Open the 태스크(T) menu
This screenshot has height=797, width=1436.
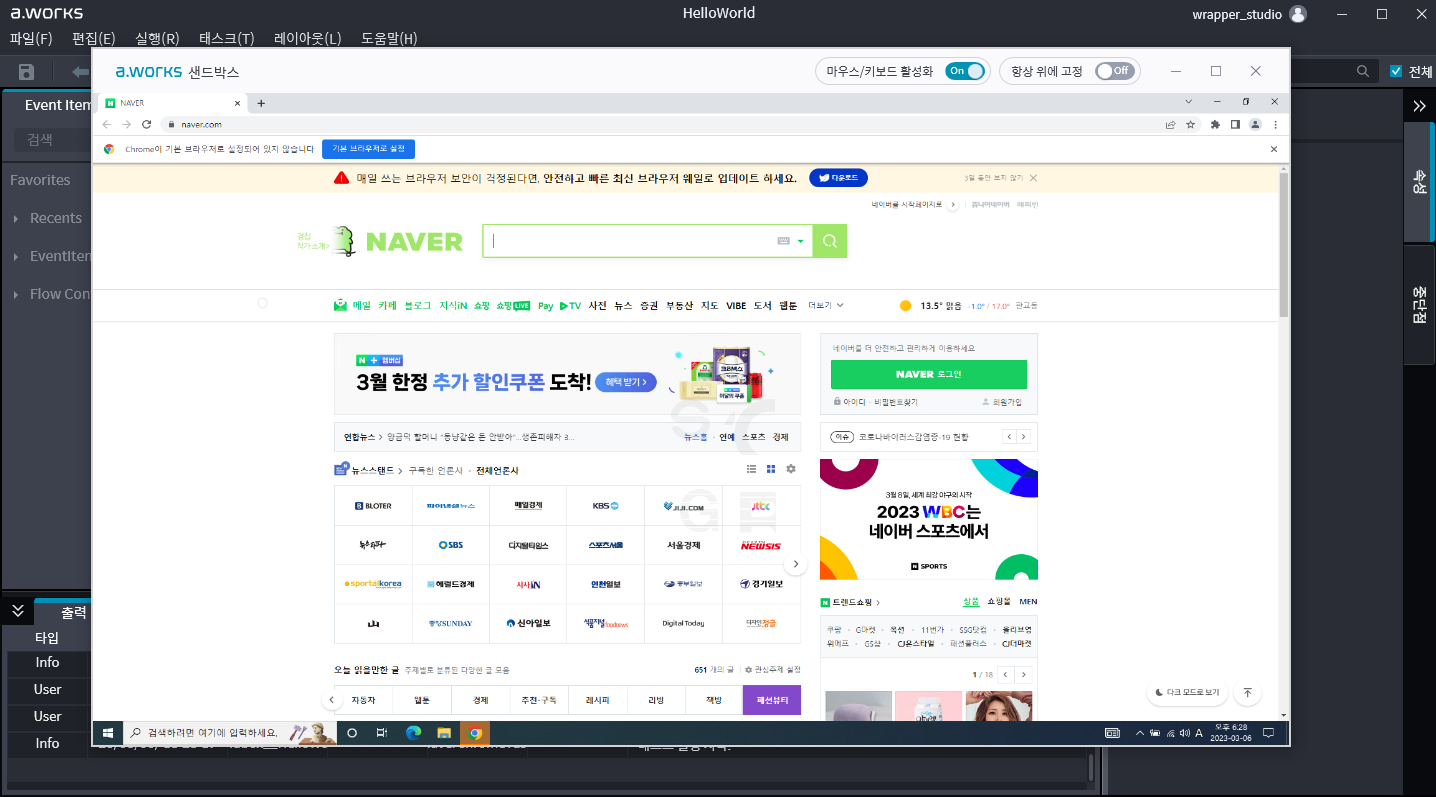(x=227, y=38)
